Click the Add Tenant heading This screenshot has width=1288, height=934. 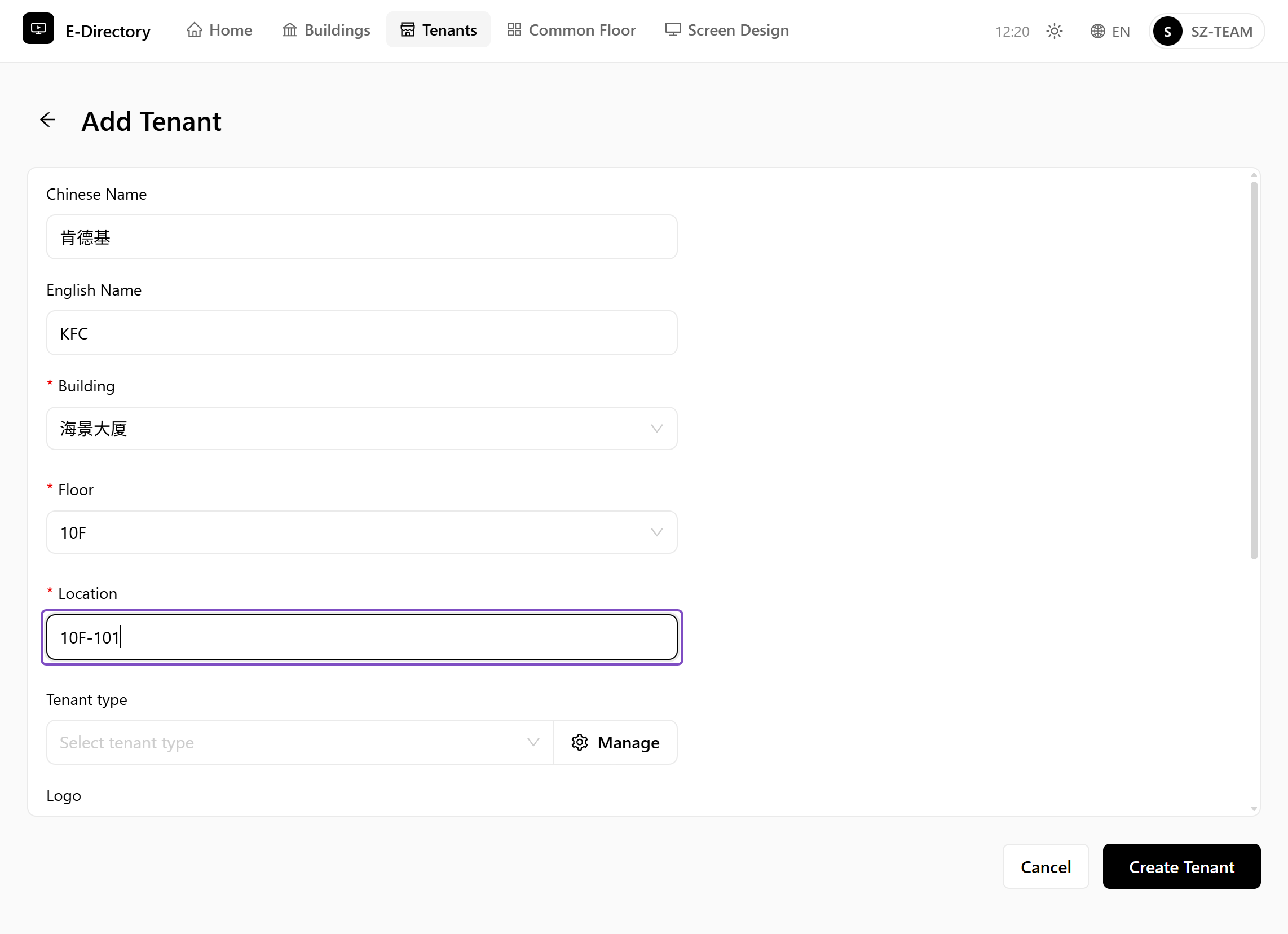(151, 121)
